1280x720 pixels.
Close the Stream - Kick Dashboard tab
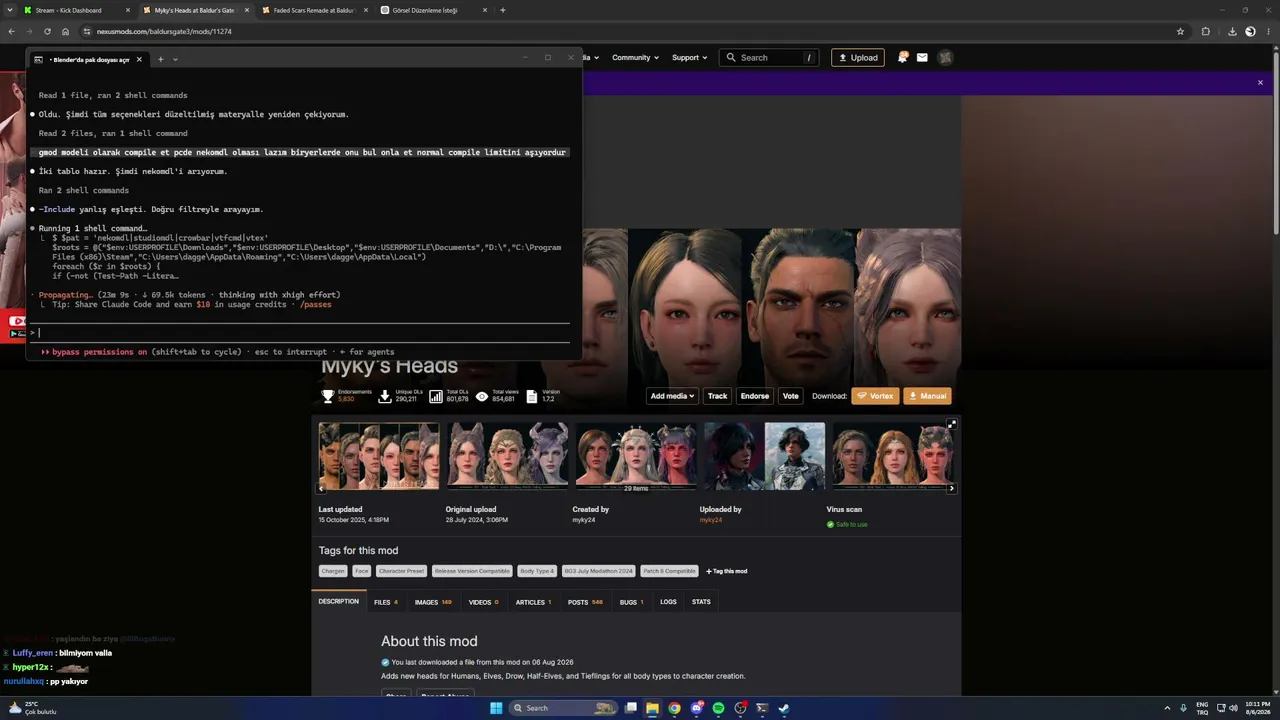point(126,10)
